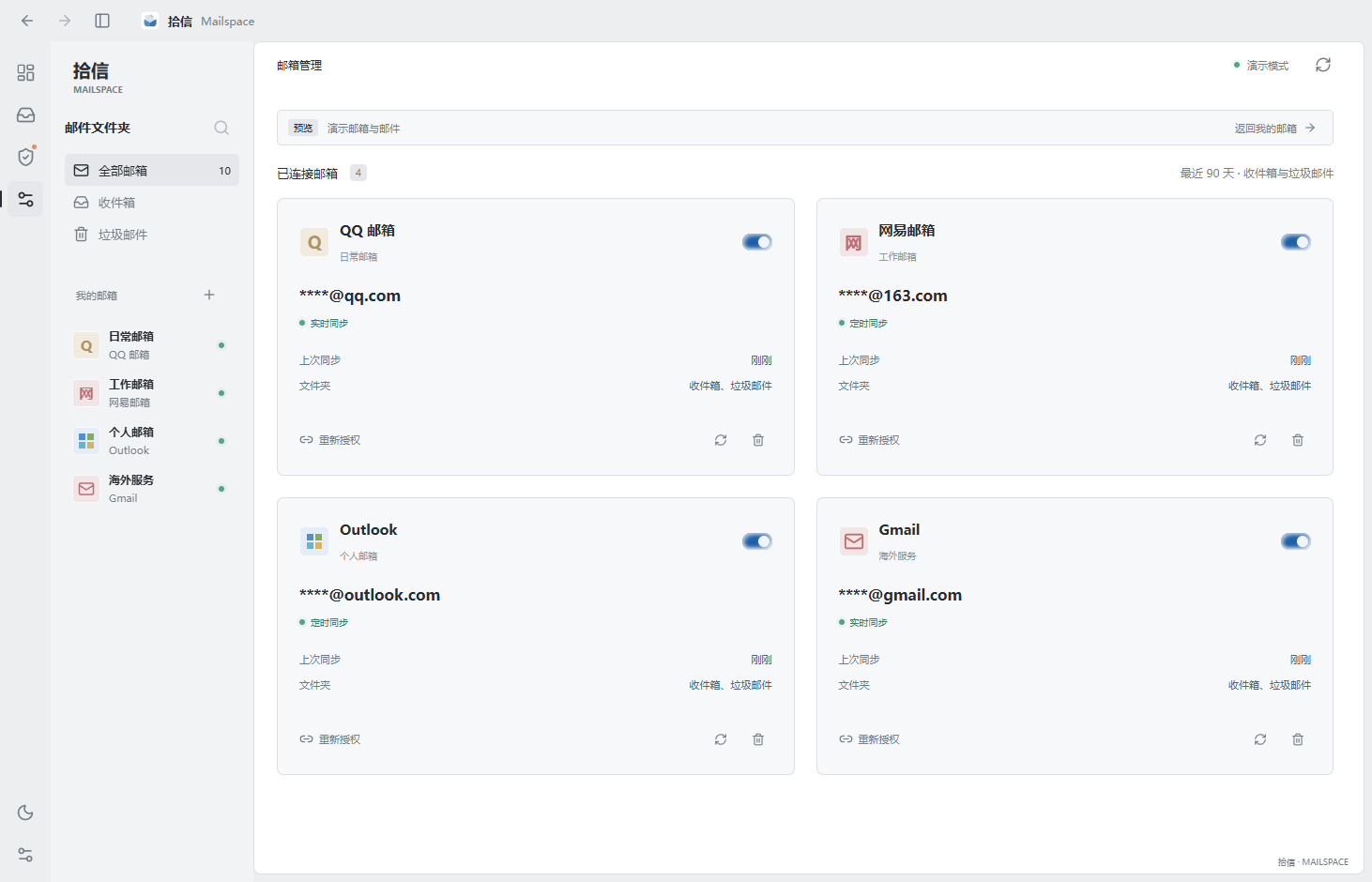
Task: Search mail folders magnifier icon
Action: (221, 128)
